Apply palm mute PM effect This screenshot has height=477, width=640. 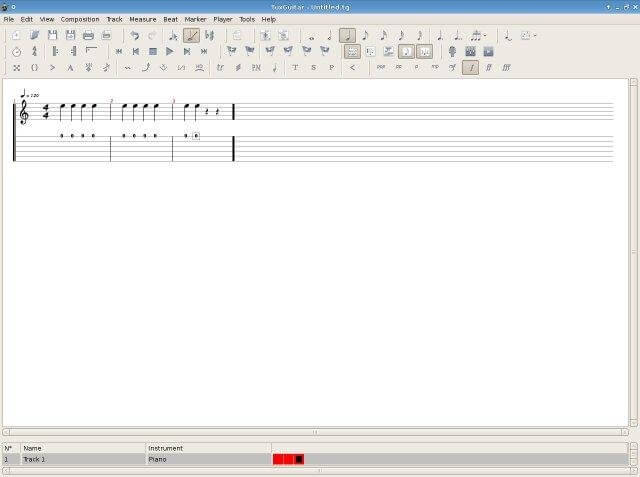click(x=256, y=68)
